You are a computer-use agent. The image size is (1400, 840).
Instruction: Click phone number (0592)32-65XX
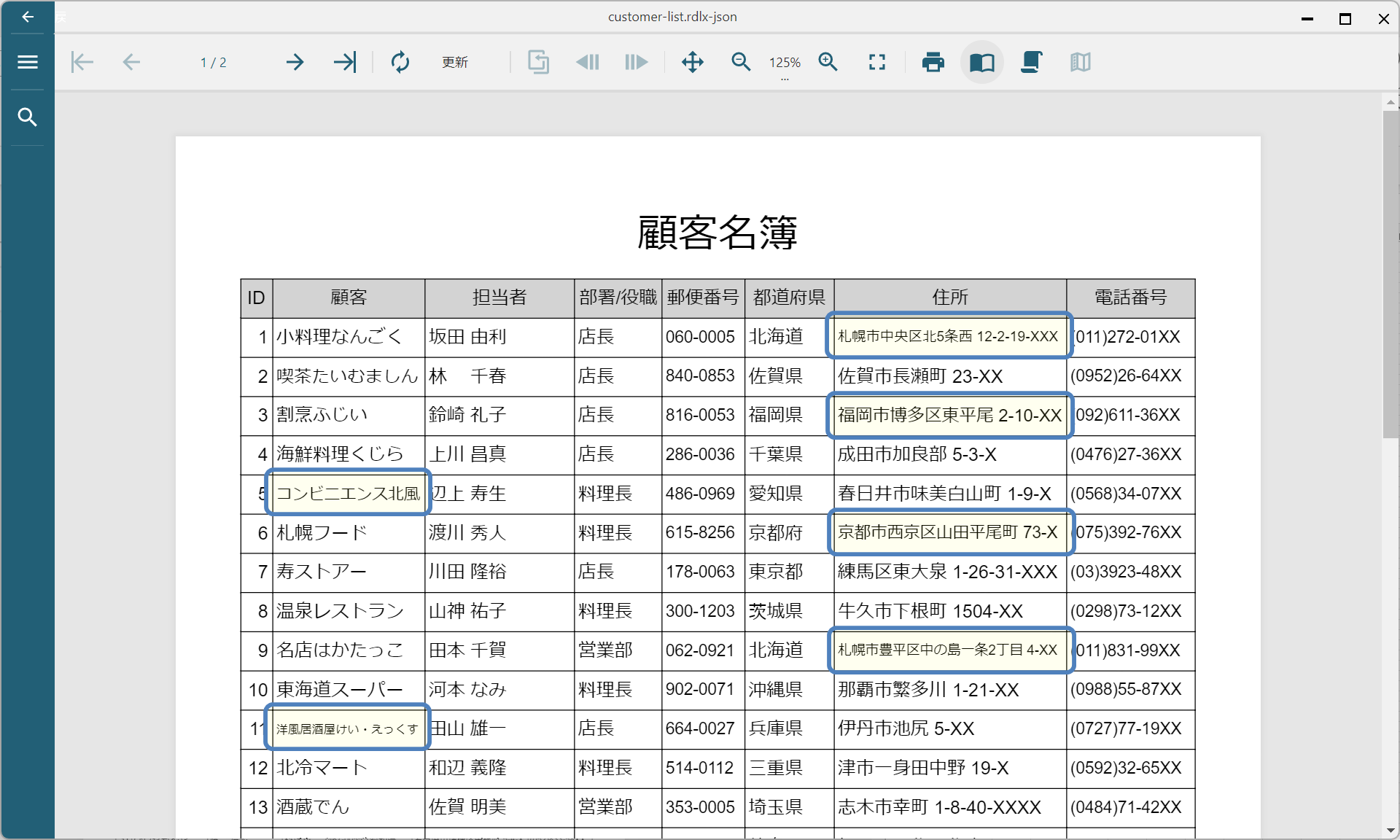[x=1126, y=768]
